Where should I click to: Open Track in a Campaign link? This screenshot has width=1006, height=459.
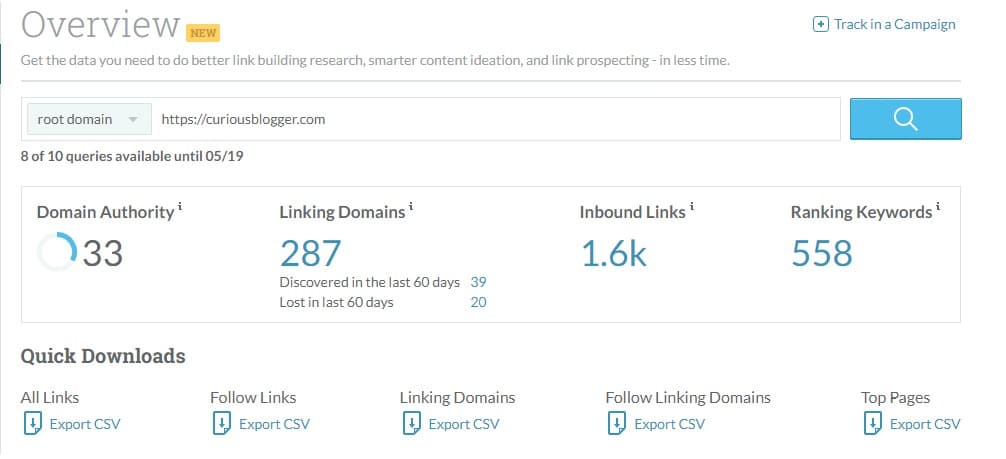coord(894,24)
